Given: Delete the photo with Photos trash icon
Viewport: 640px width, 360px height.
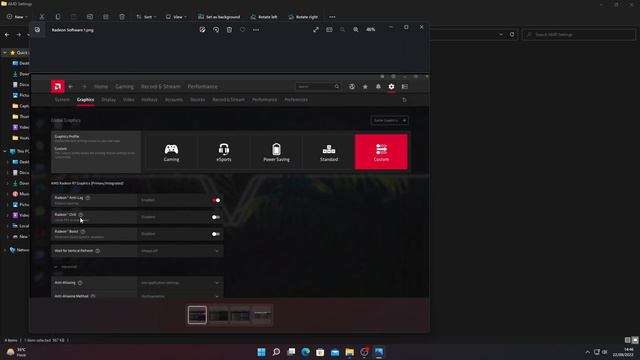Looking at the screenshot, I should point(229,30).
